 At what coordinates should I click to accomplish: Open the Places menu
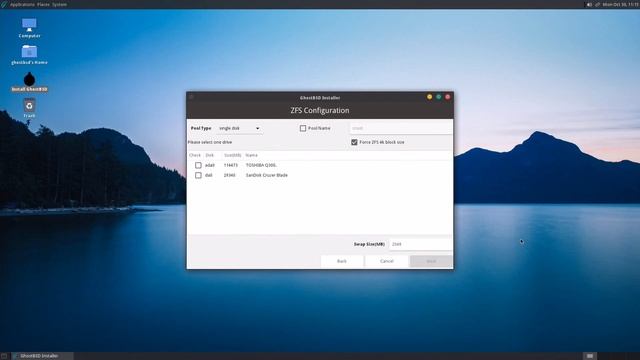pyautogui.click(x=43, y=4)
